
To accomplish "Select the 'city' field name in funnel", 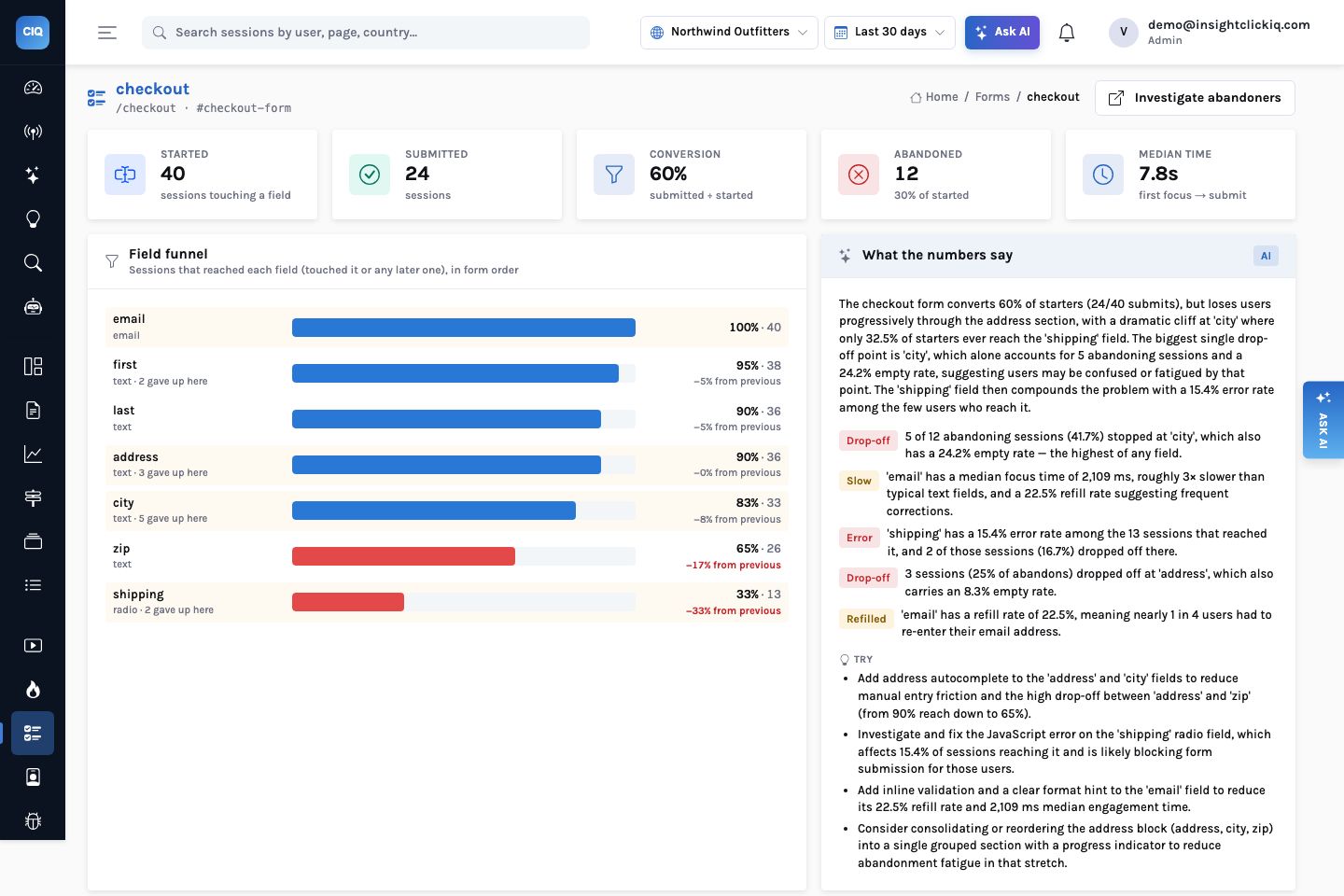I will pyautogui.click(x=123, y=503).
